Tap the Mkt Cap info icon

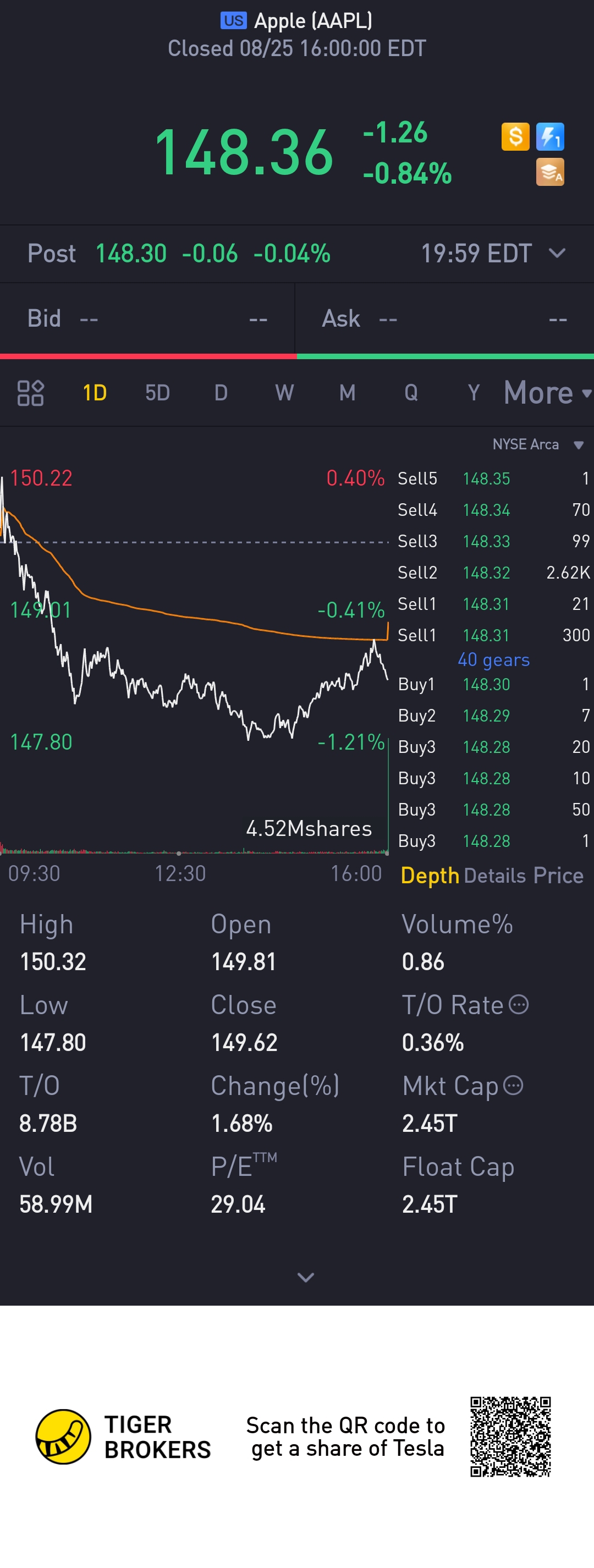(514, 1085)
